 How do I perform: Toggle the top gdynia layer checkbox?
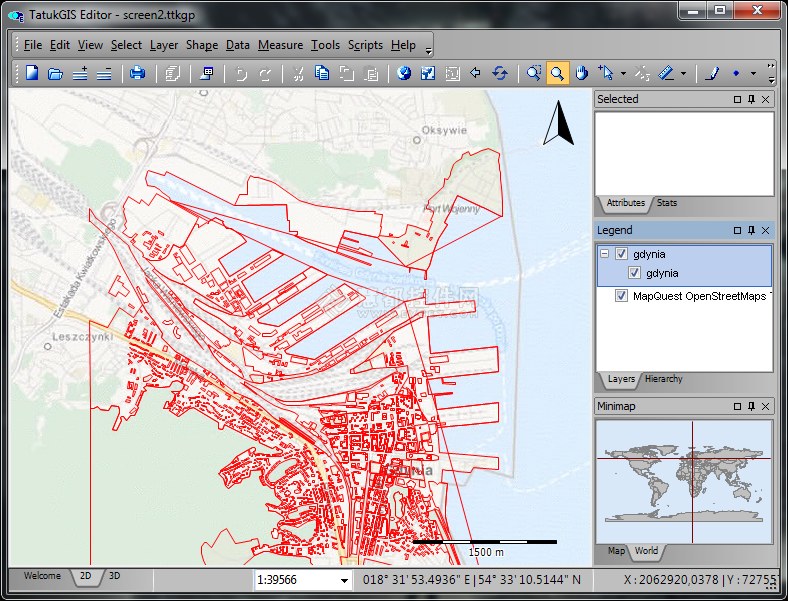(622, 254)
